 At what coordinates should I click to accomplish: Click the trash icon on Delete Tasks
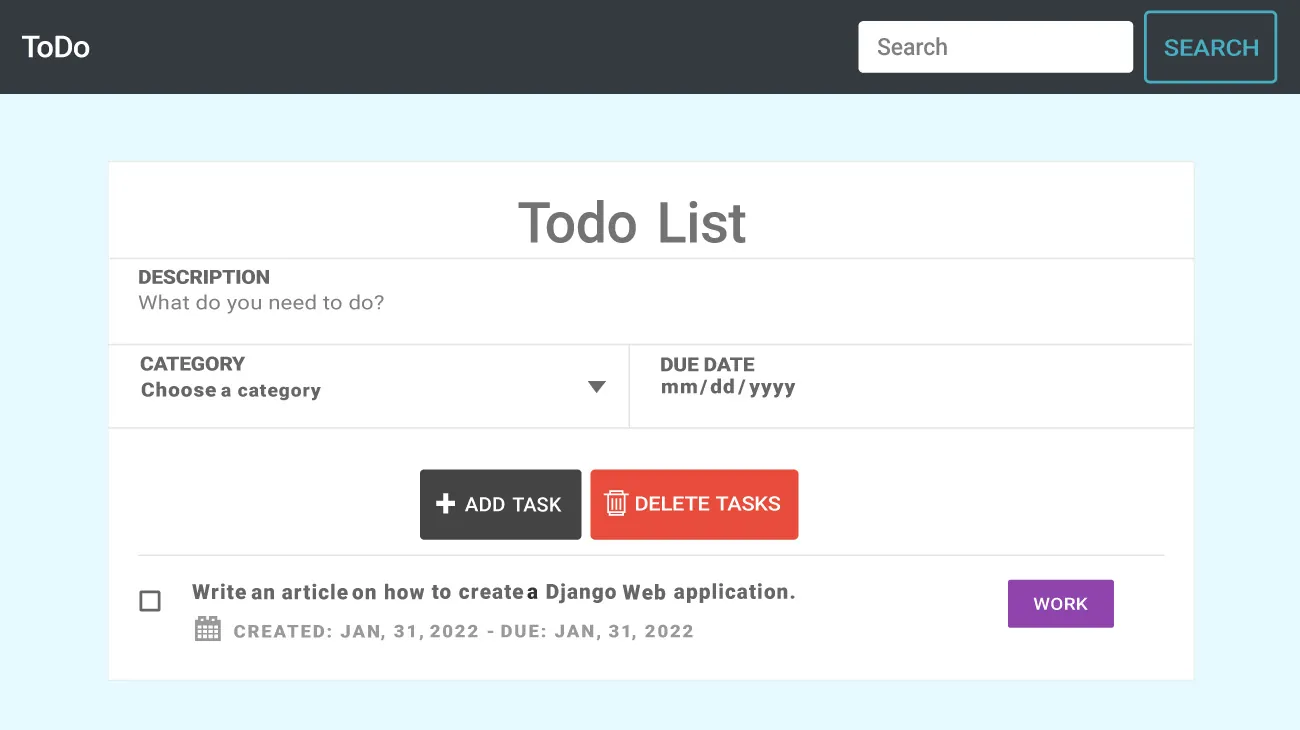point(618,504)
